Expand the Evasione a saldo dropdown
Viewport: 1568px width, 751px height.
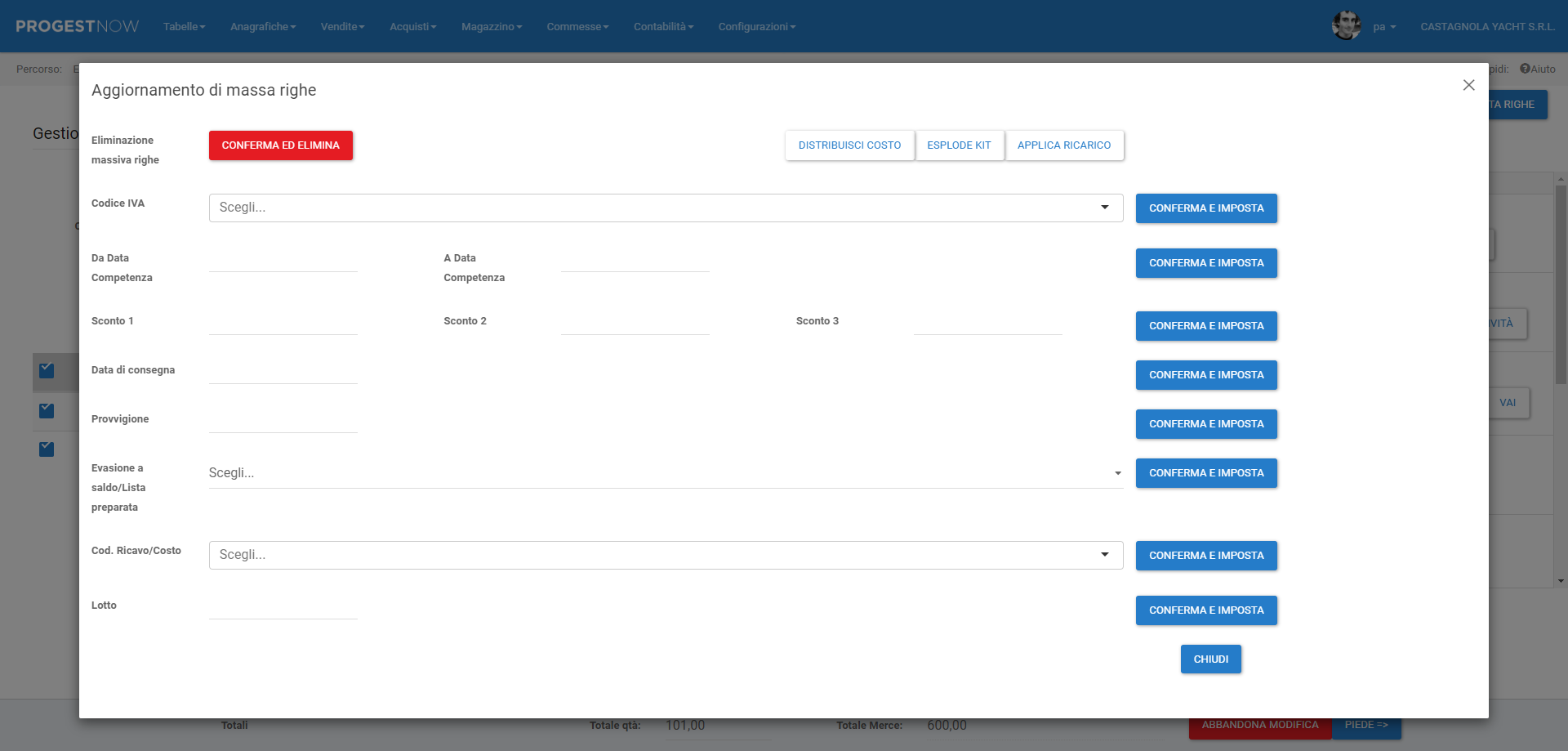pos(665,473)
